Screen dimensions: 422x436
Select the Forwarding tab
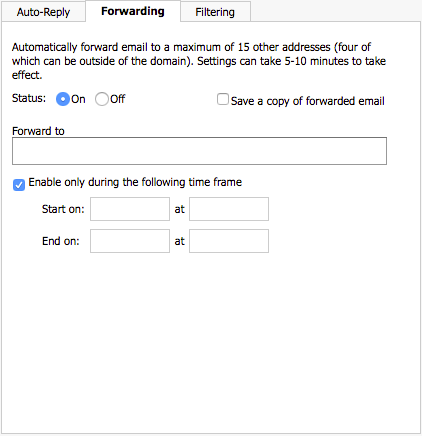tap(133, 11)
